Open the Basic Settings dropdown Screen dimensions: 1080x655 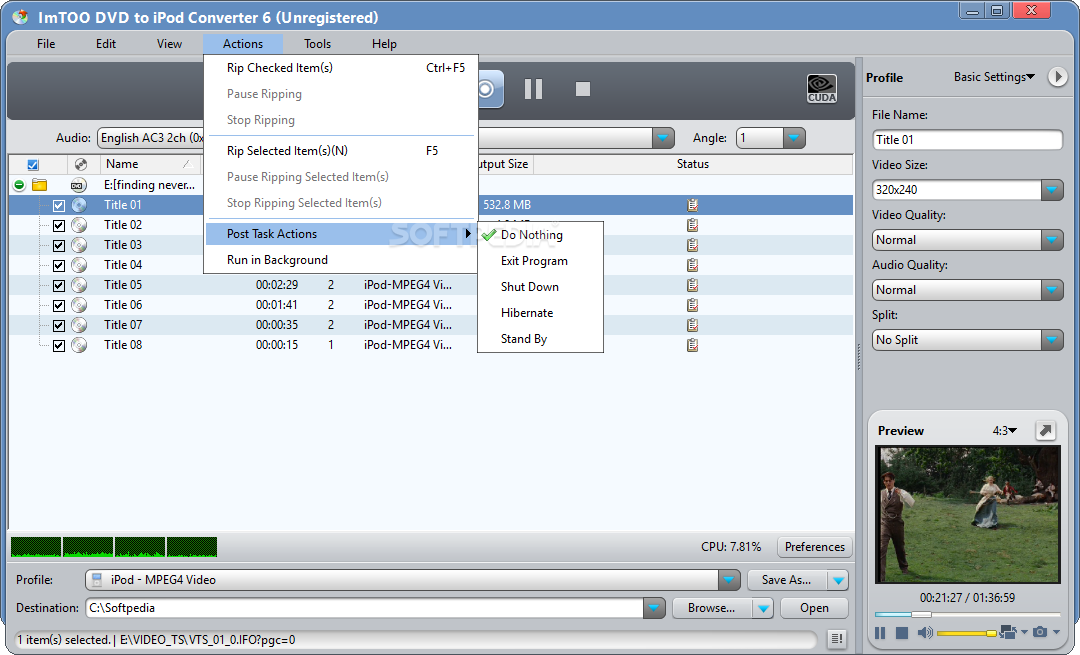994,76
